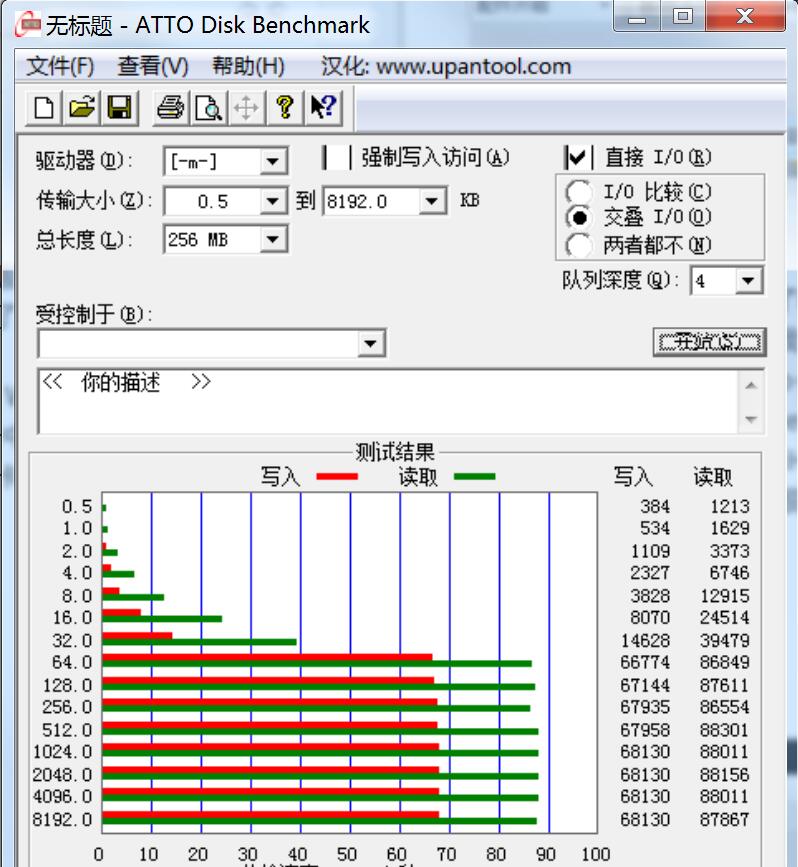The height and width of the screenshot is (867, 798).
Task: Minimize the ATTO Disk Benchmark window
Action: [x=637, y=17]
